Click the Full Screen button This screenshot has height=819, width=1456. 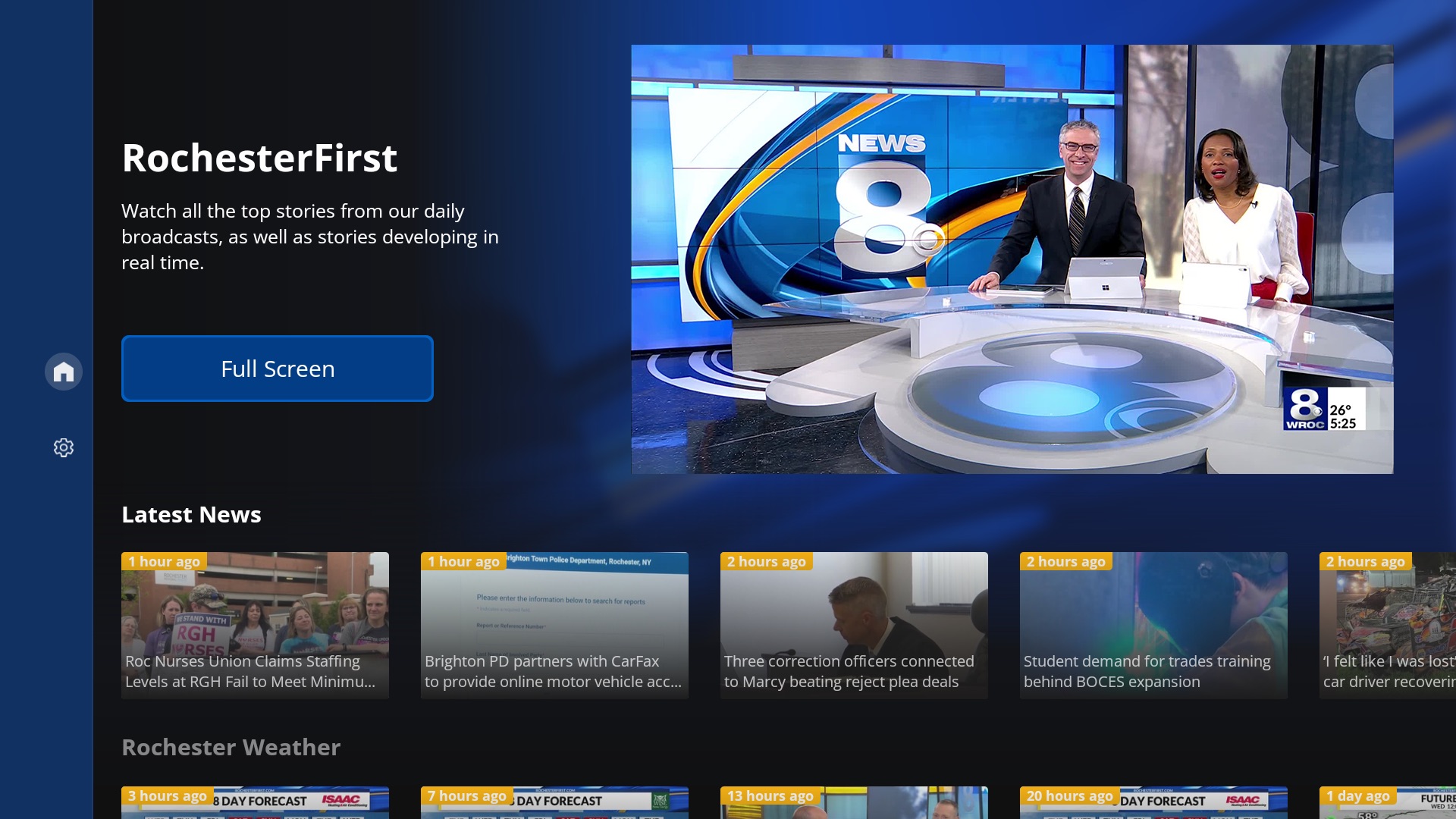click(278, 369)
